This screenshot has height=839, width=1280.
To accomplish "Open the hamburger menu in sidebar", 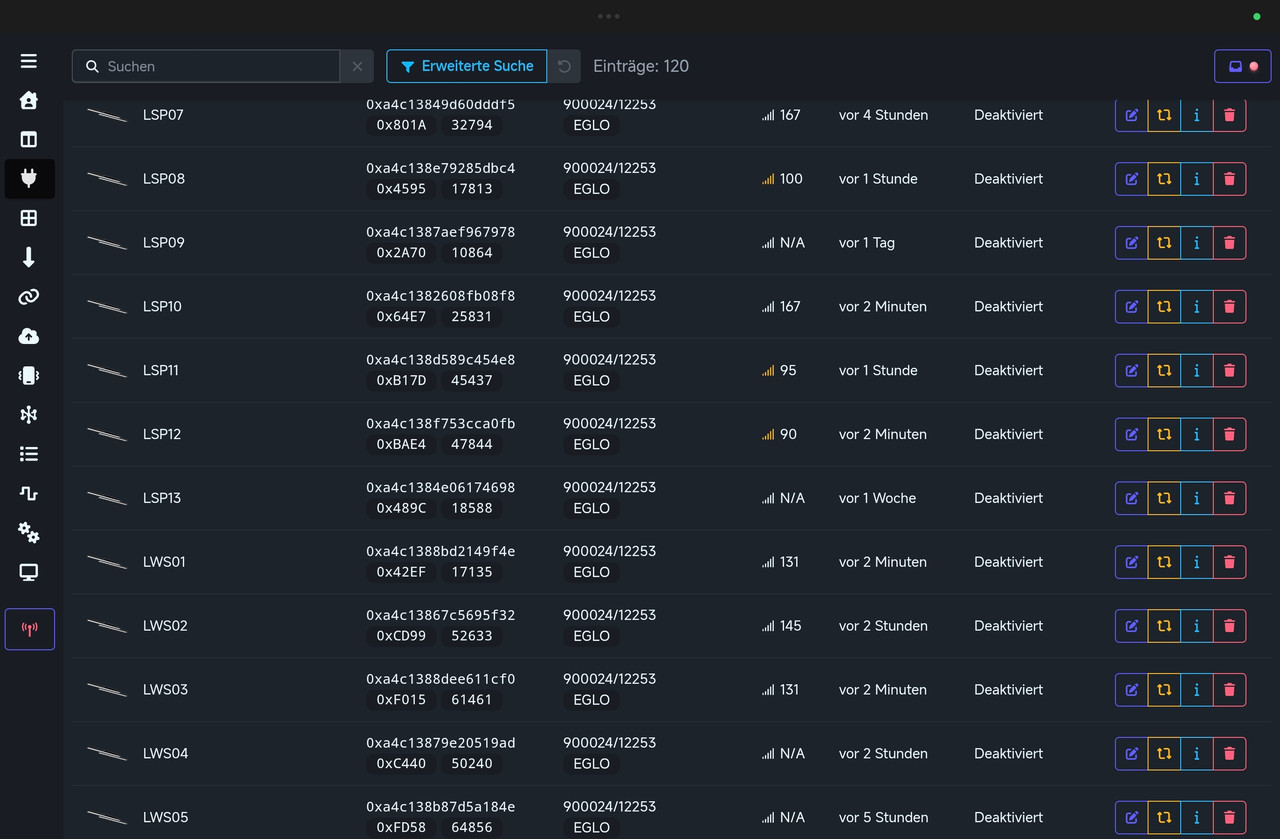I will (x=29, y=61).
